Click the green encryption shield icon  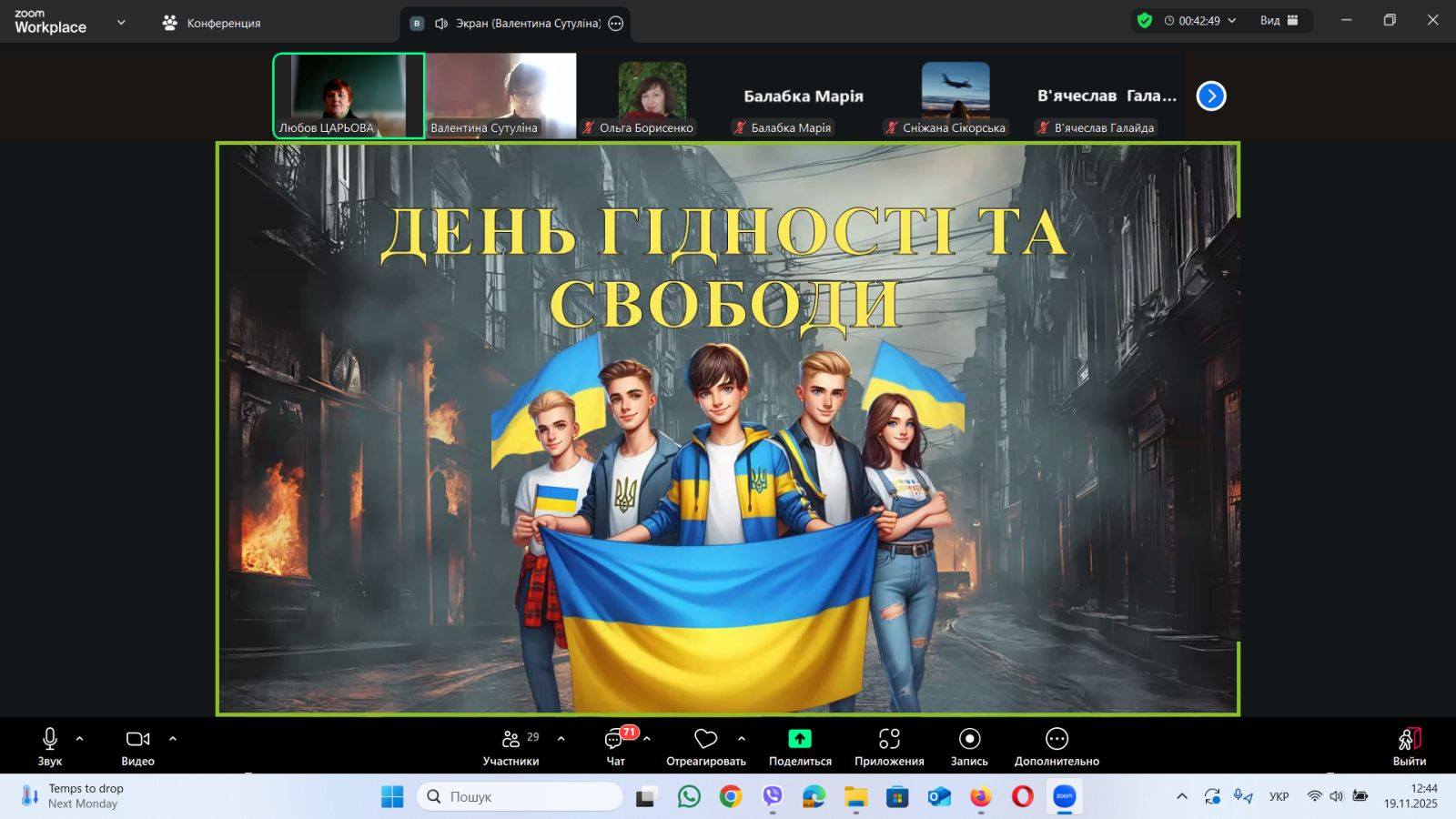click(x=1145, y=21)
